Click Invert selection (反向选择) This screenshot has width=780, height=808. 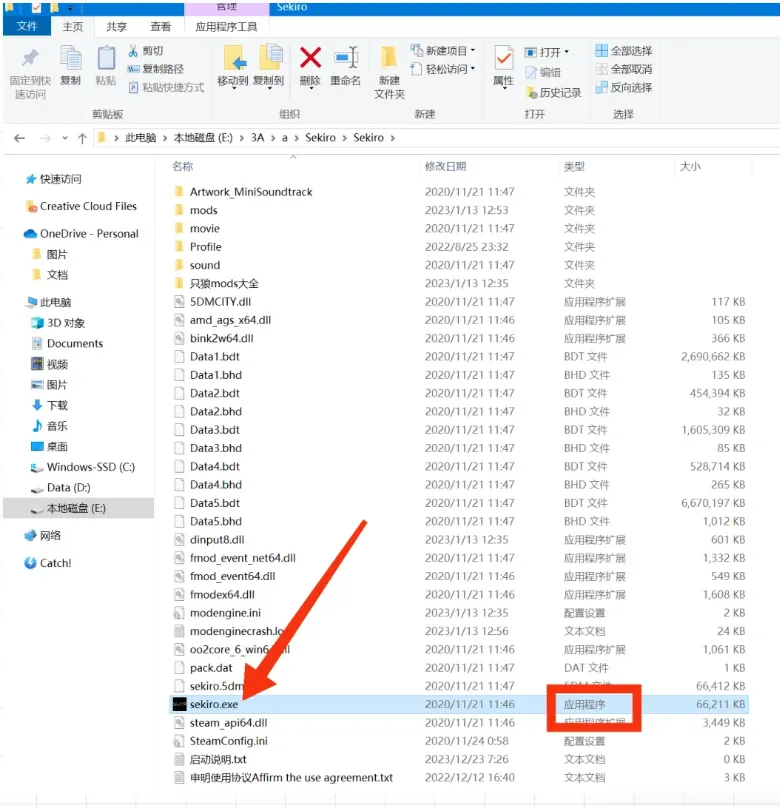pos(623,88)
